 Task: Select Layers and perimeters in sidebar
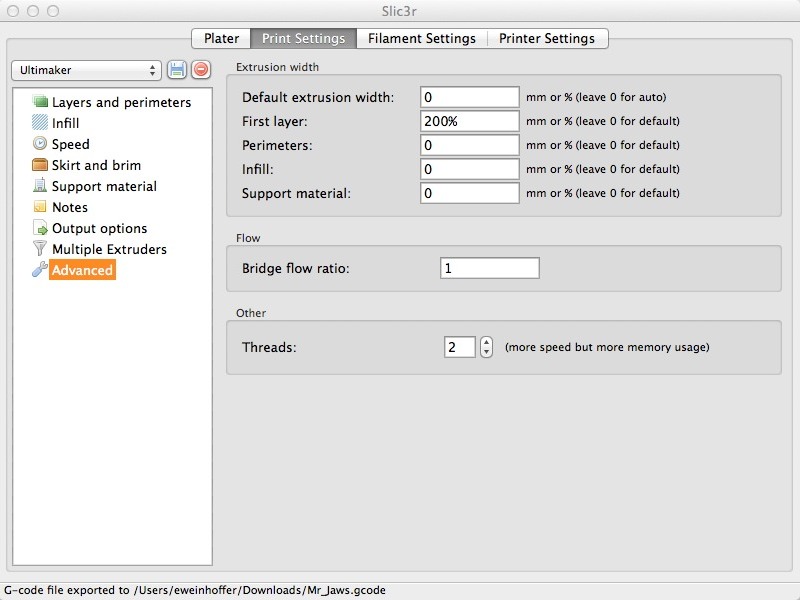[x=121, y=102]
